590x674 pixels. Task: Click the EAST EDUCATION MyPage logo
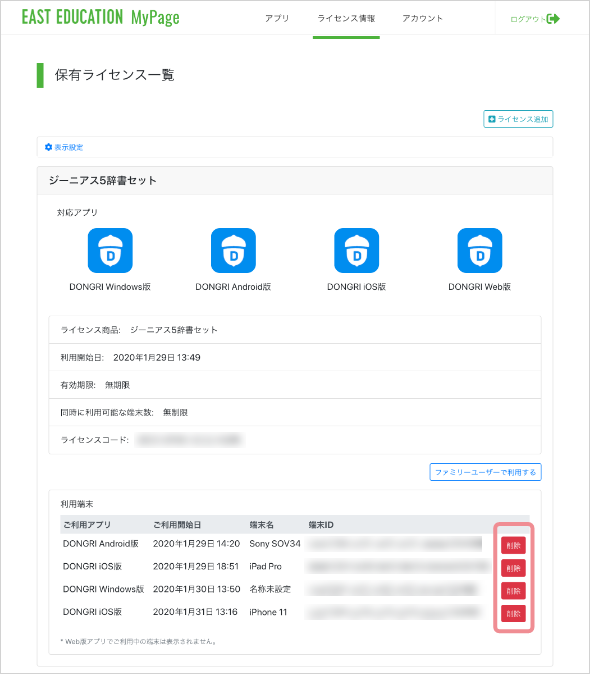tap(101, 18)
